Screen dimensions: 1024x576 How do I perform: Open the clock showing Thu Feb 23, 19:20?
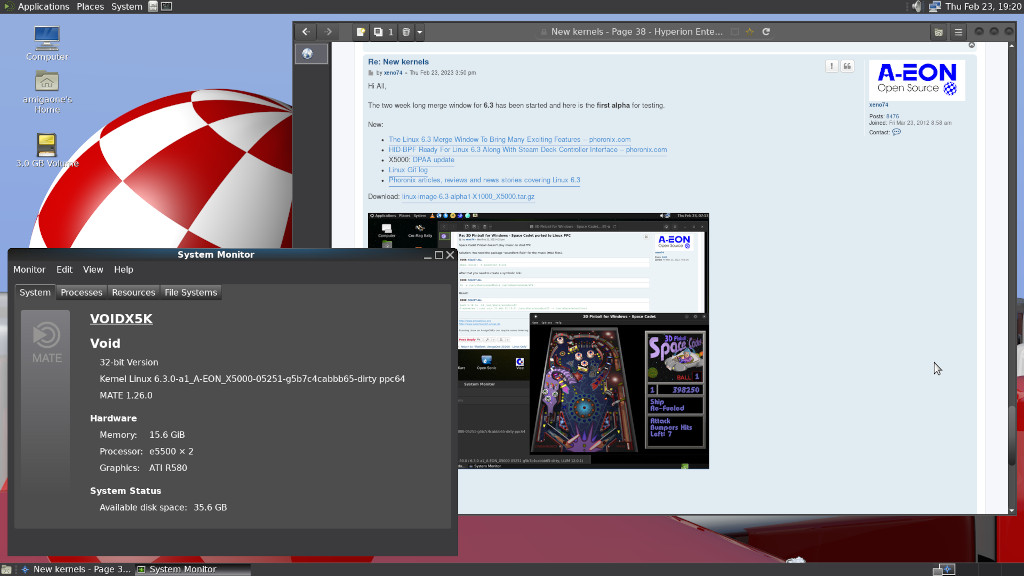[983, 7]
